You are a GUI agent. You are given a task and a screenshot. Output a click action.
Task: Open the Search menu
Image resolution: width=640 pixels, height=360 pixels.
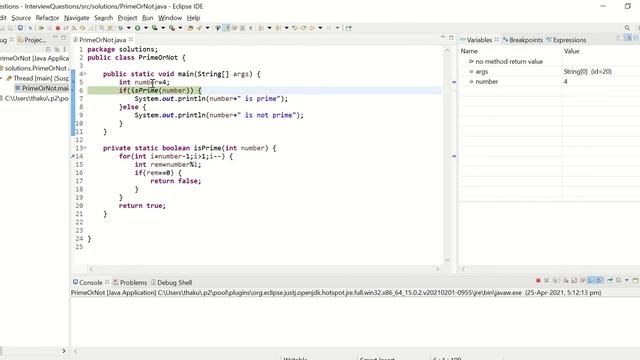tap(103, 18)
